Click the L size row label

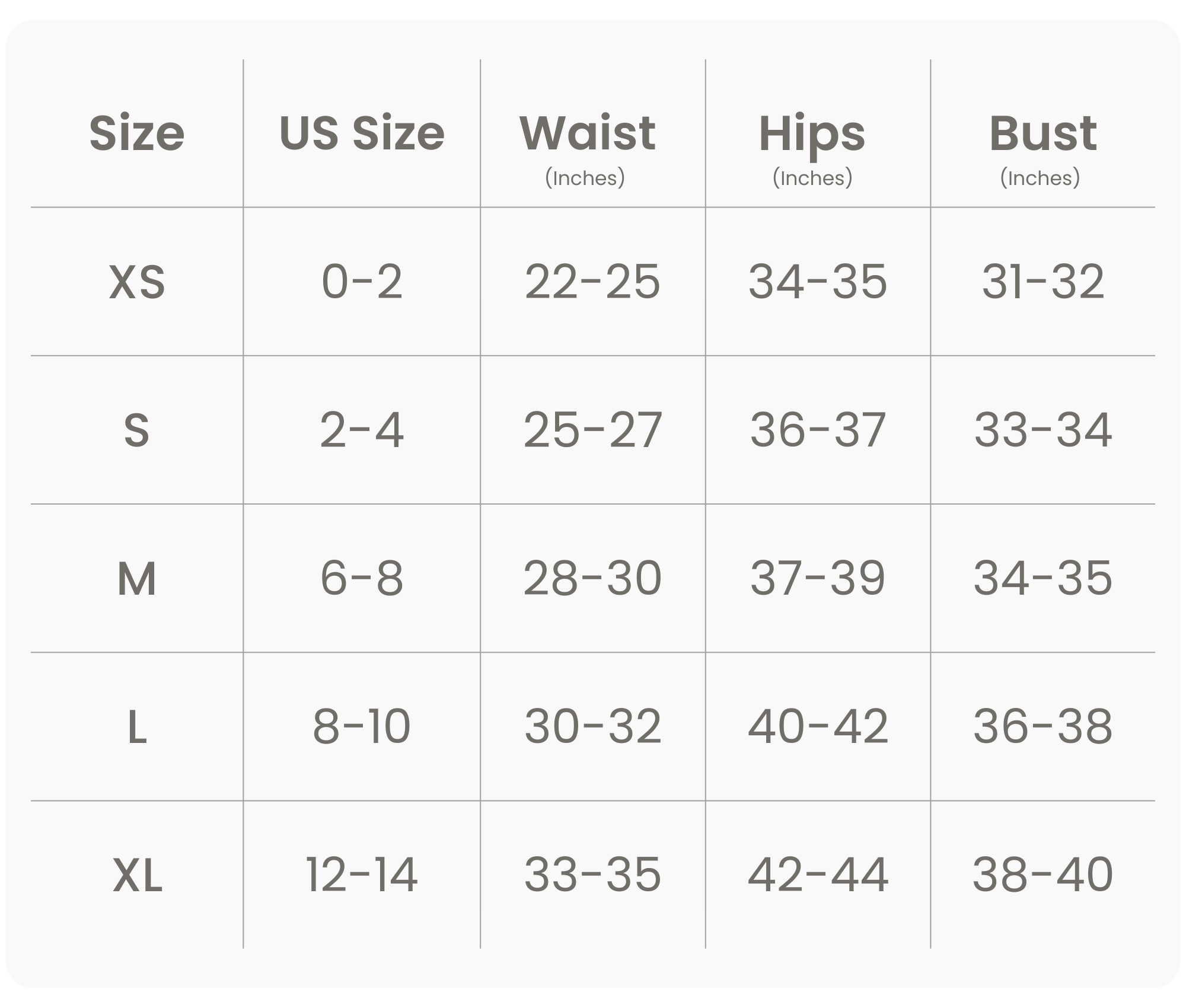137,727
